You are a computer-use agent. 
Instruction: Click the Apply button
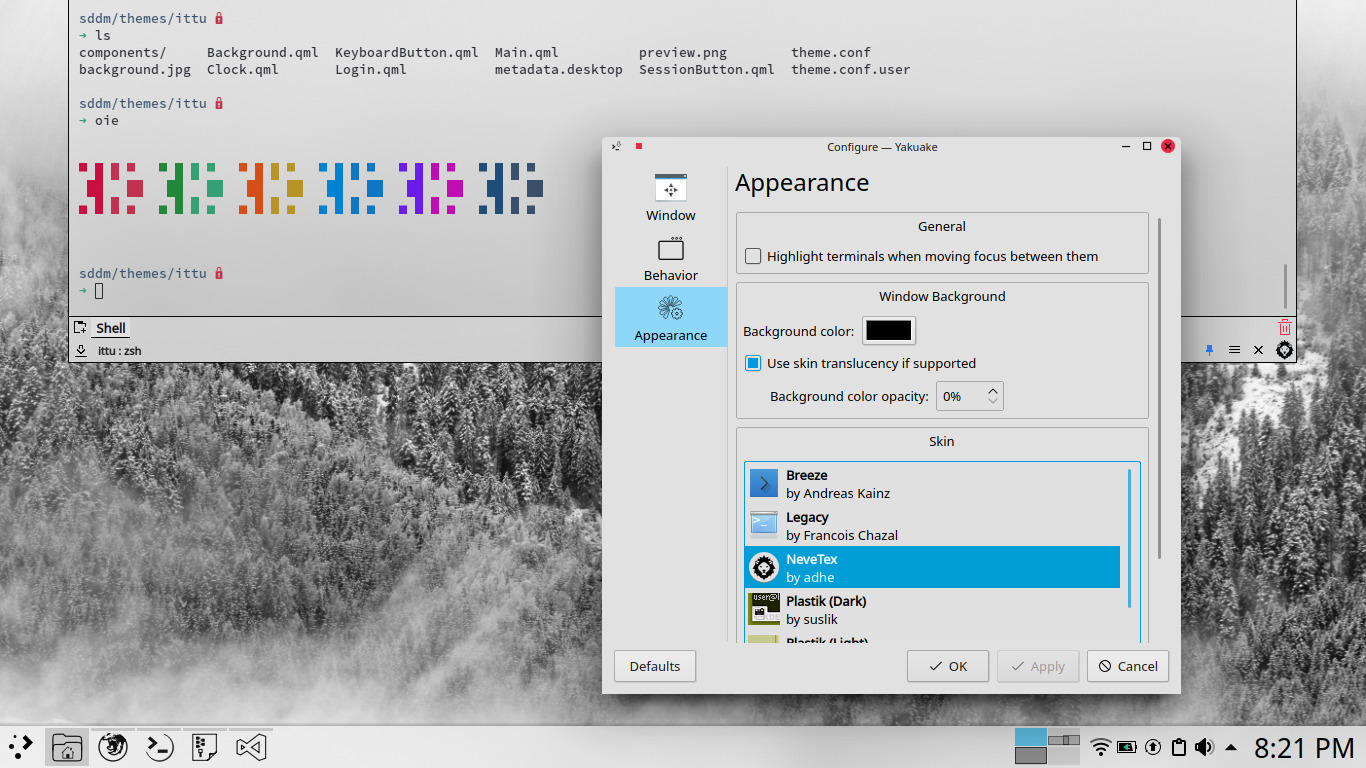pyautogui.click(x=1038, y=666)
